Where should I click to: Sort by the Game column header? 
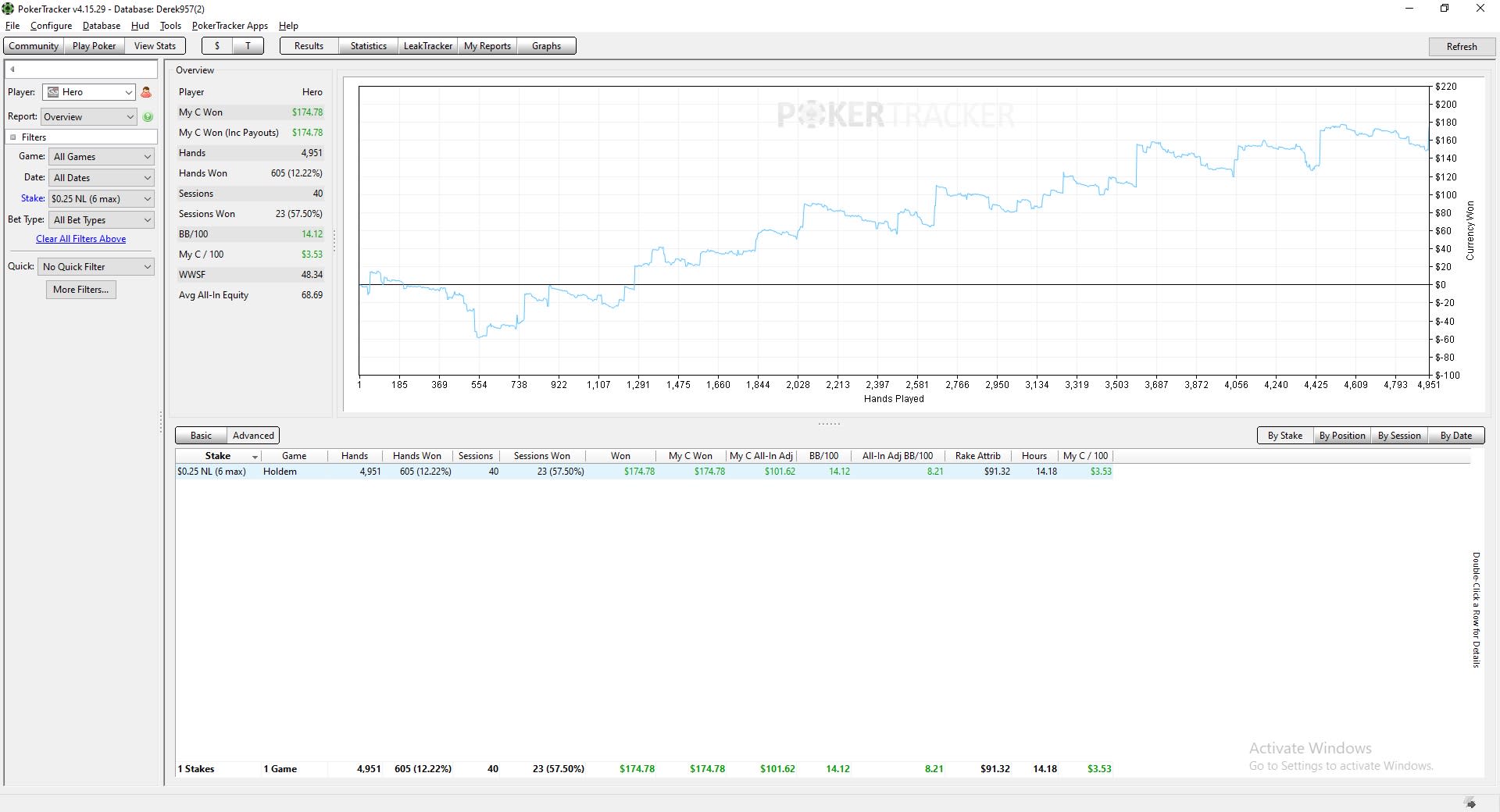(294, 456)
